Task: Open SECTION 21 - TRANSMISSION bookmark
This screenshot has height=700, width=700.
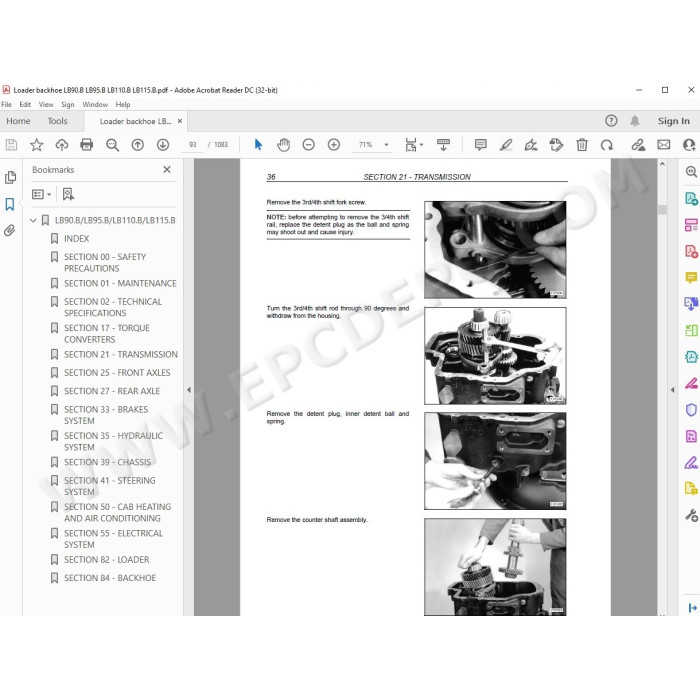Action: coord(121,354)
